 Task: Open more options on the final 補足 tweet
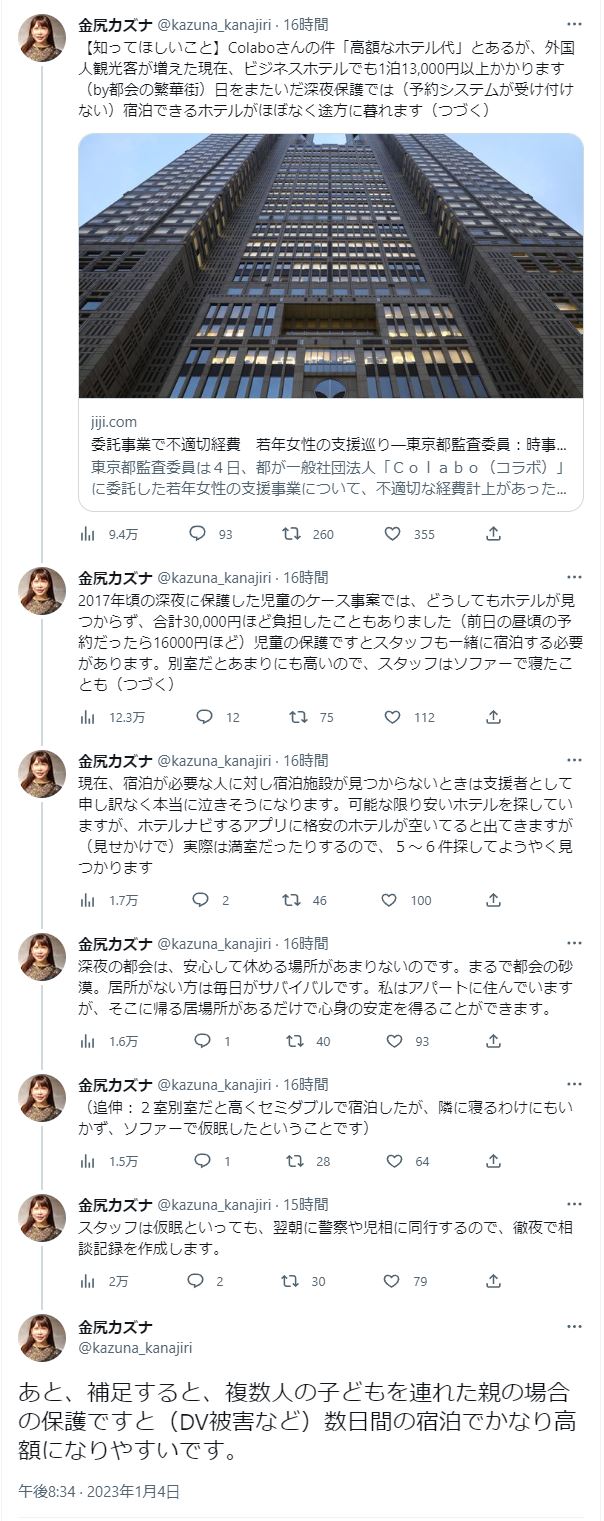click(x=574, y=1327)
